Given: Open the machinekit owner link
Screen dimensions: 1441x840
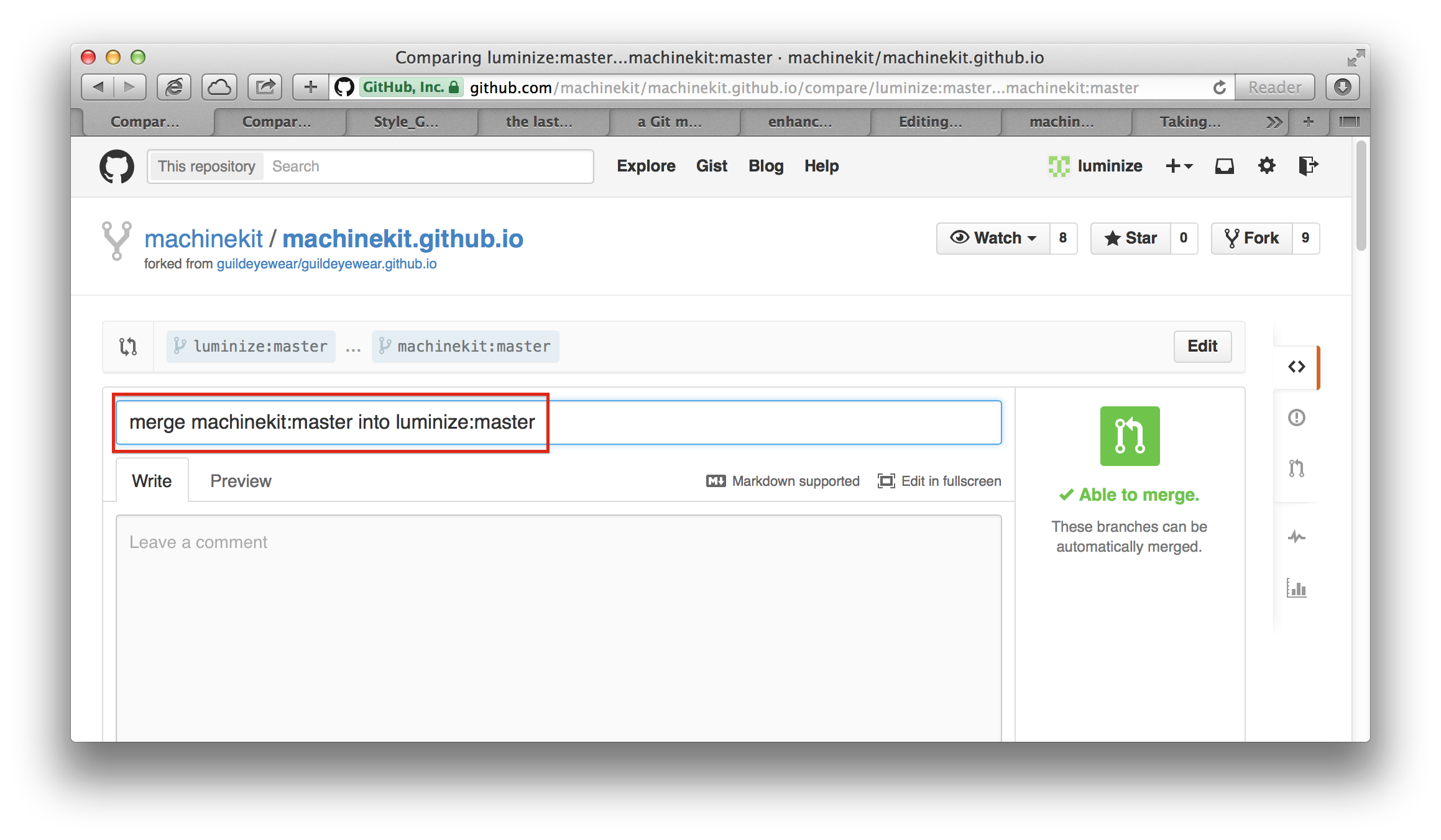Looking at the screenshot, I should coord(204,239).
